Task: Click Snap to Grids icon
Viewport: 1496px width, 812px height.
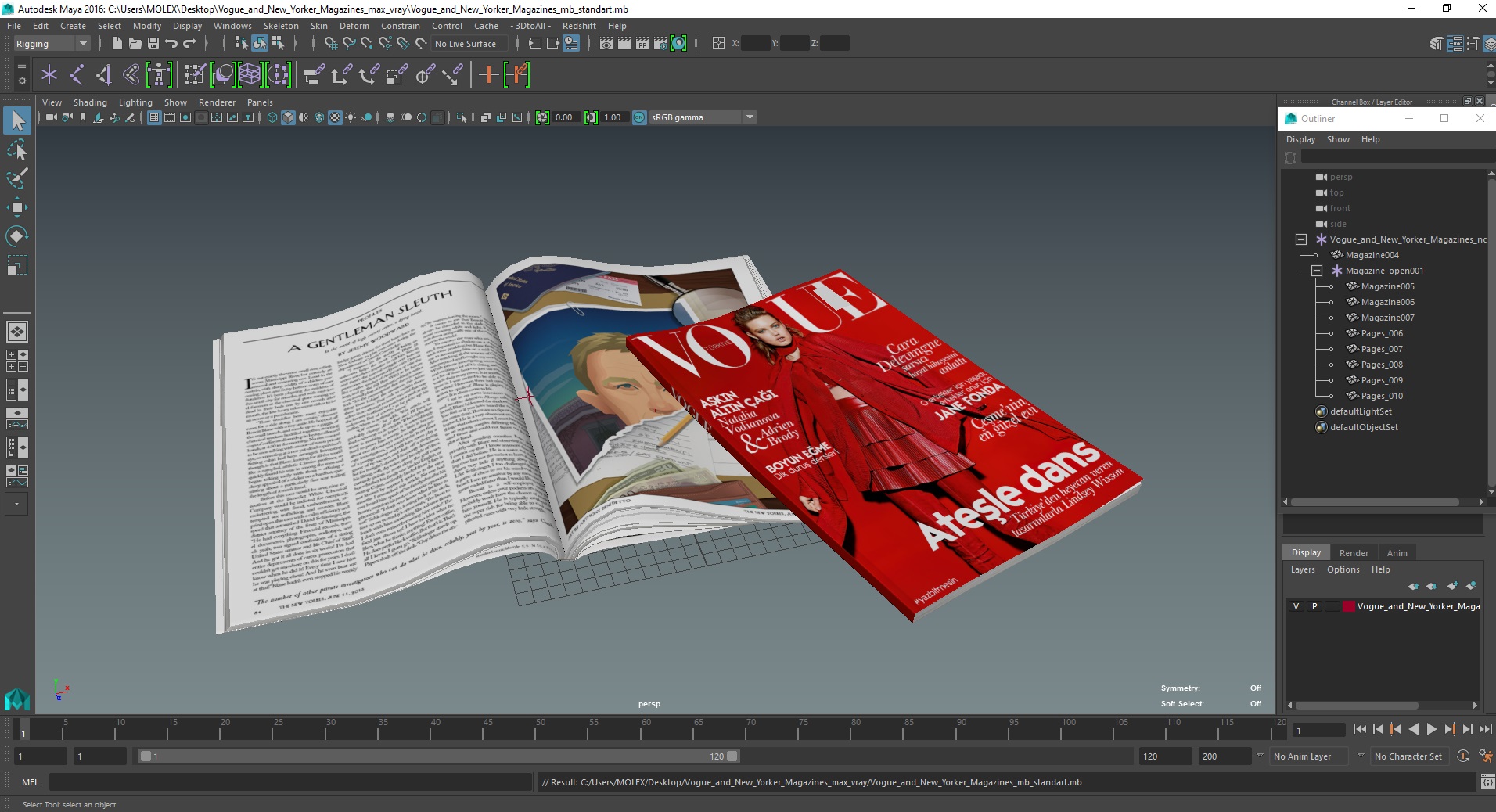Action: point(331,44)
